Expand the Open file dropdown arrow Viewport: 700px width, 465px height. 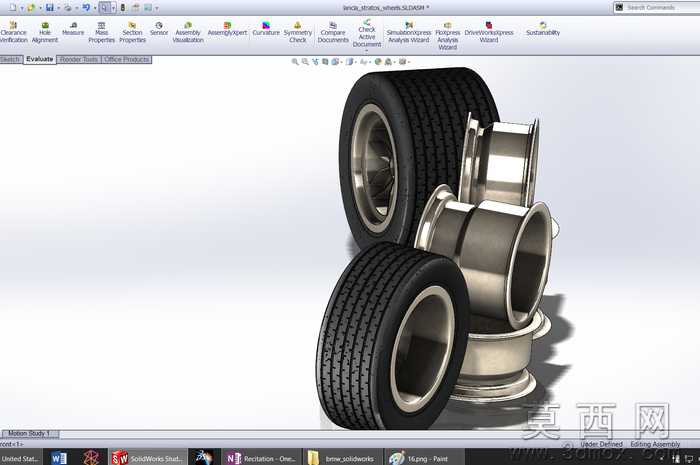tap(40, 8)
